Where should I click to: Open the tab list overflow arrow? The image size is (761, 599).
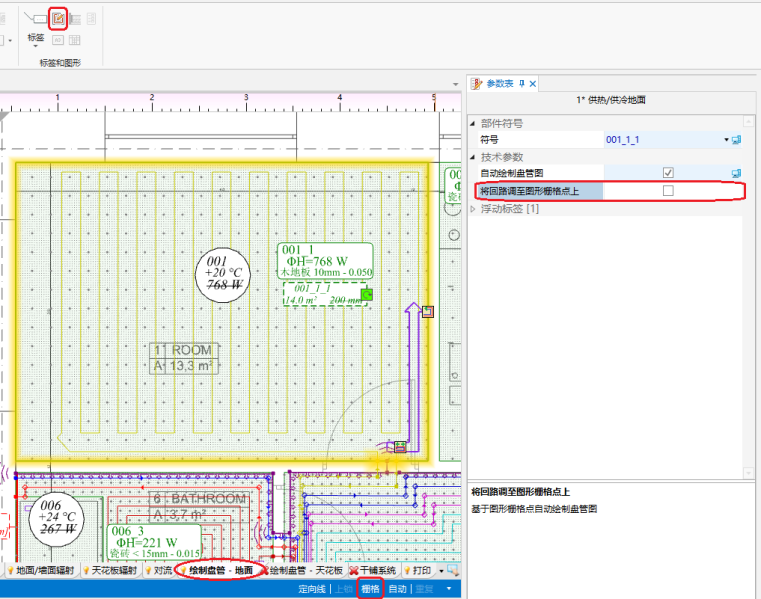(441, 571)
